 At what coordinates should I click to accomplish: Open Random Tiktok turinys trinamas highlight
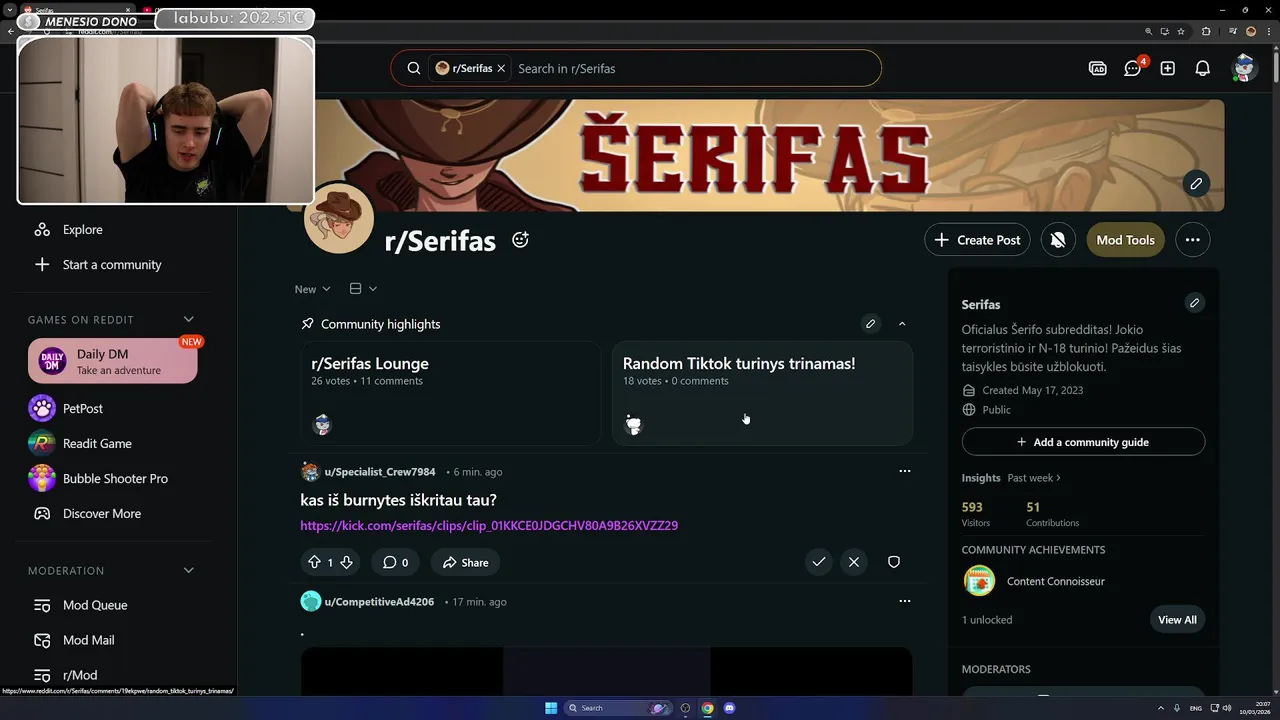point(762,393)
